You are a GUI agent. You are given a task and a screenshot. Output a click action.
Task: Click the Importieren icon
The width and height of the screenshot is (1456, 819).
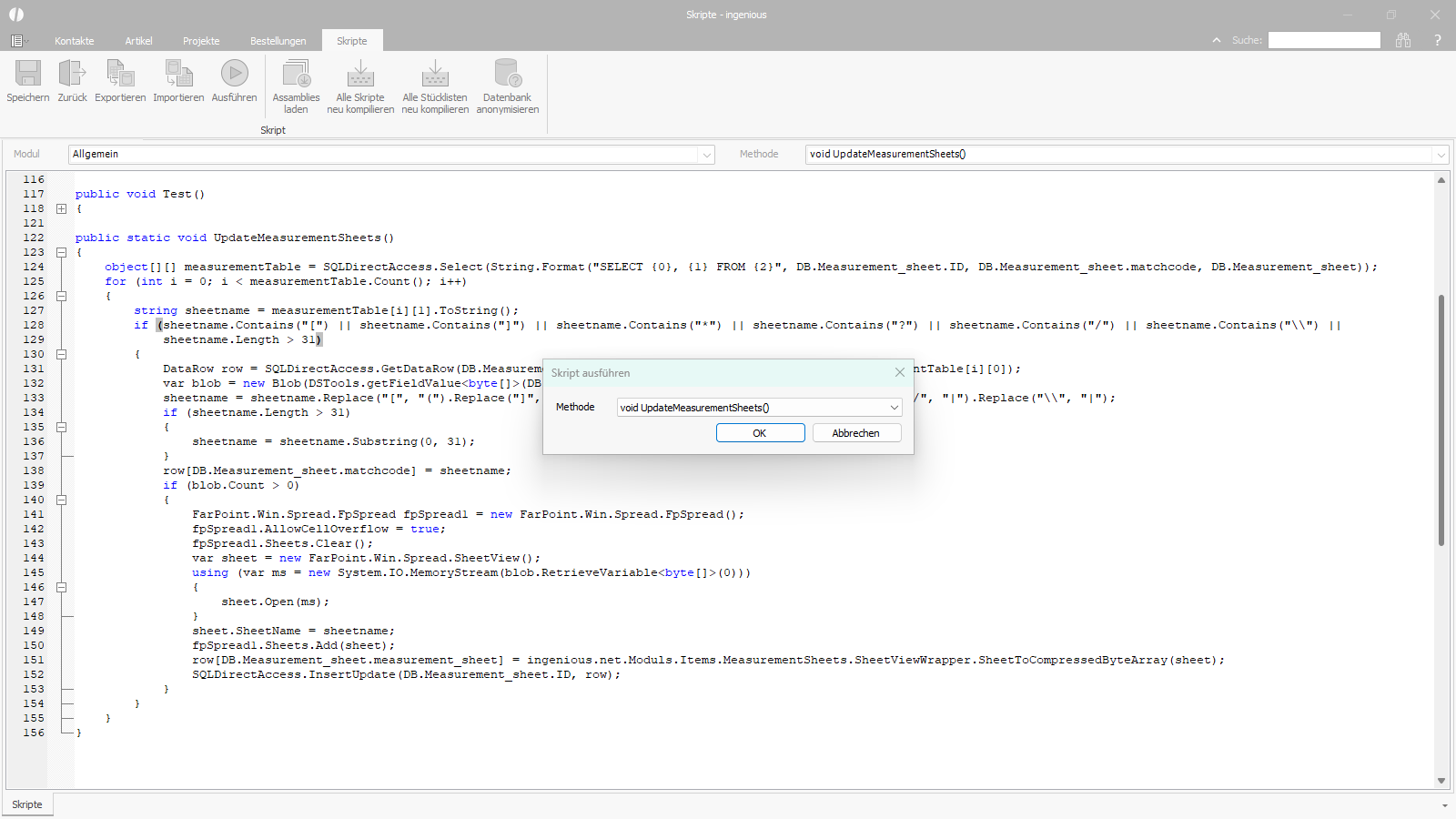click(178, 75)
